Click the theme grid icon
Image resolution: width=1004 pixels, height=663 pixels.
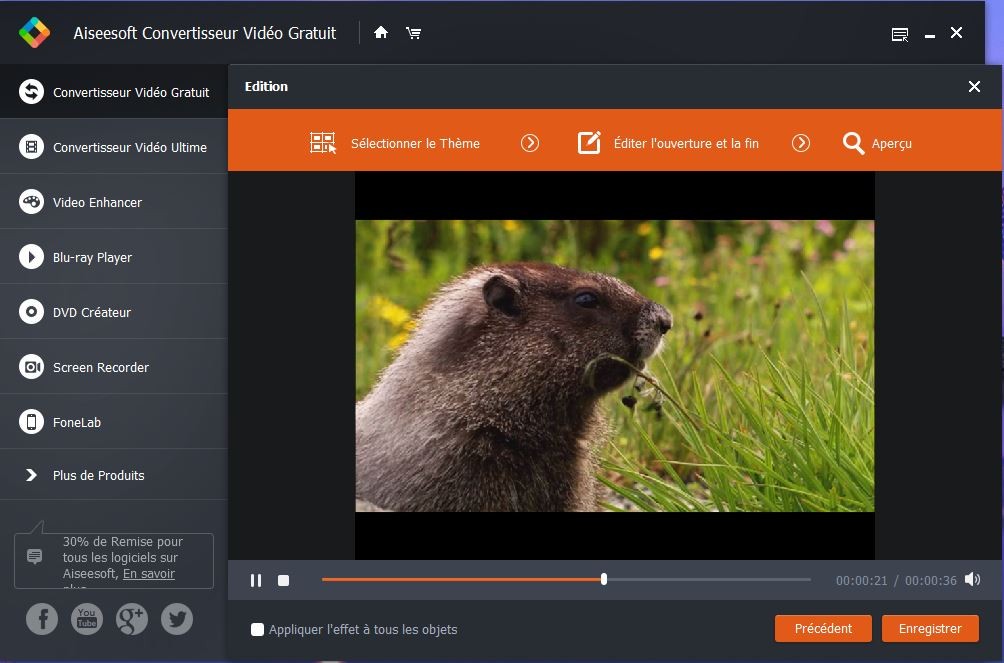[x=323, y=143]
